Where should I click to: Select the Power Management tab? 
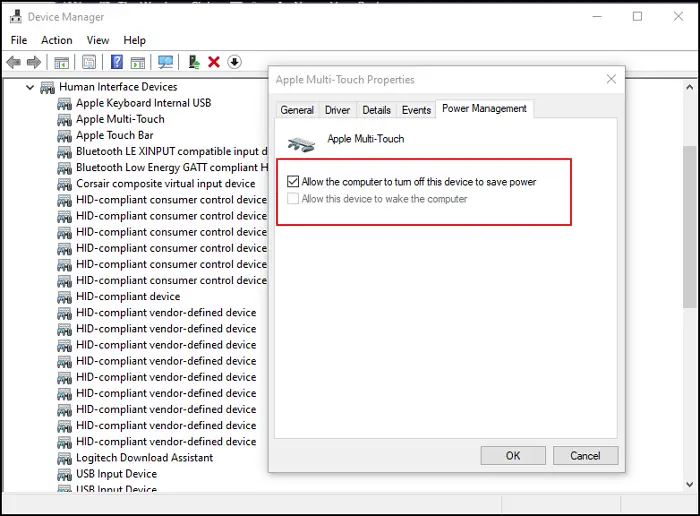tap(484, 108)
